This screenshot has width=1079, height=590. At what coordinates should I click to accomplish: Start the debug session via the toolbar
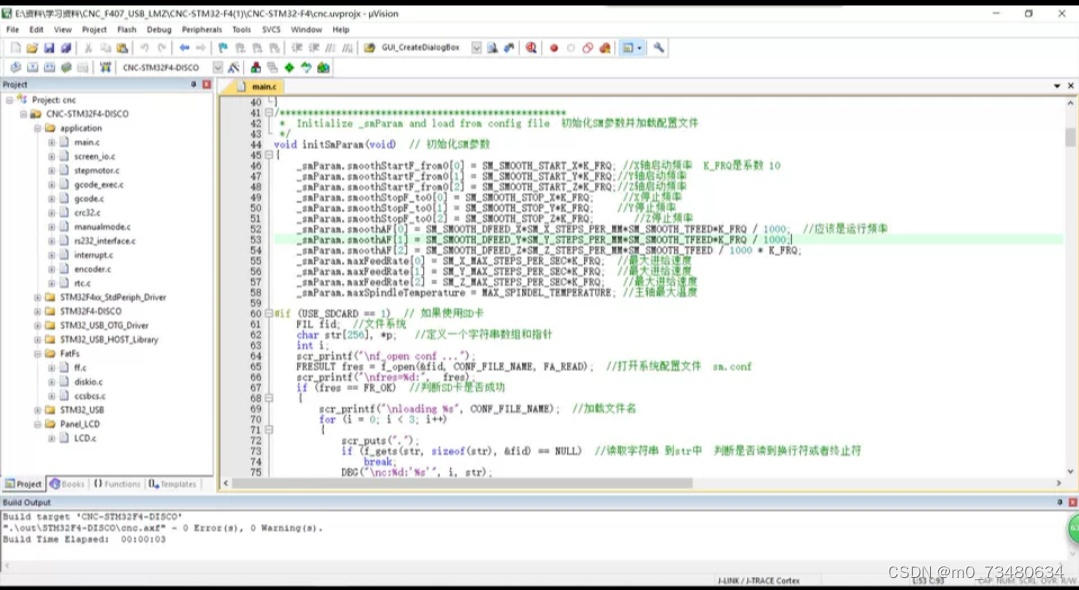(531, 48)
